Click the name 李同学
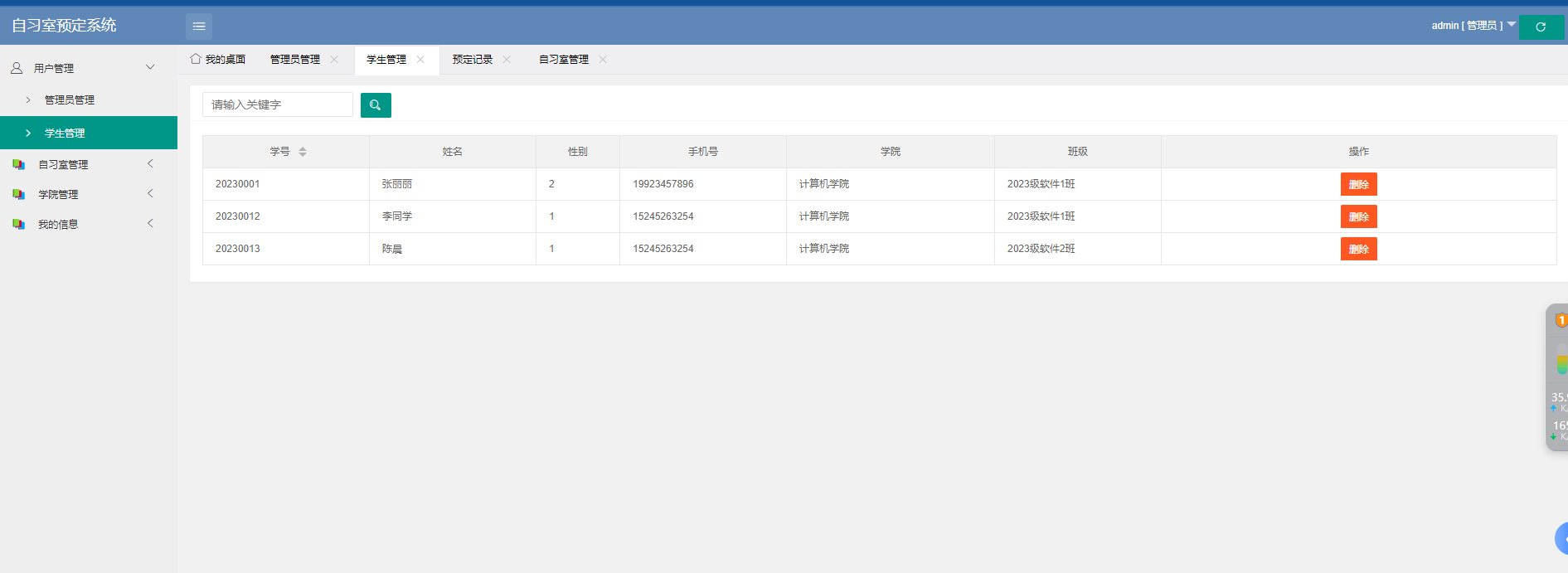This screenshot has height=573, width=1568. click(397, 216)
